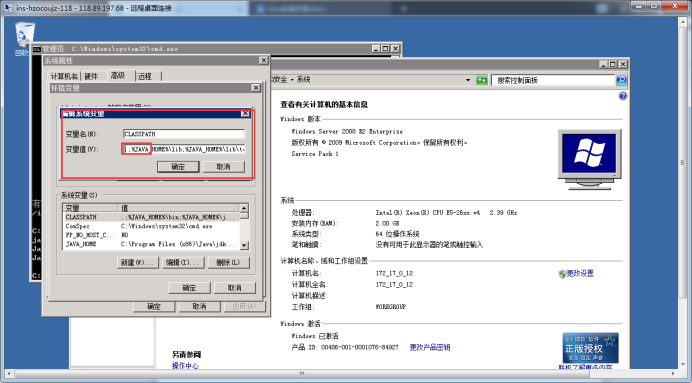
Task: Click 删除(L) under system variables
Action: point(229,263)
